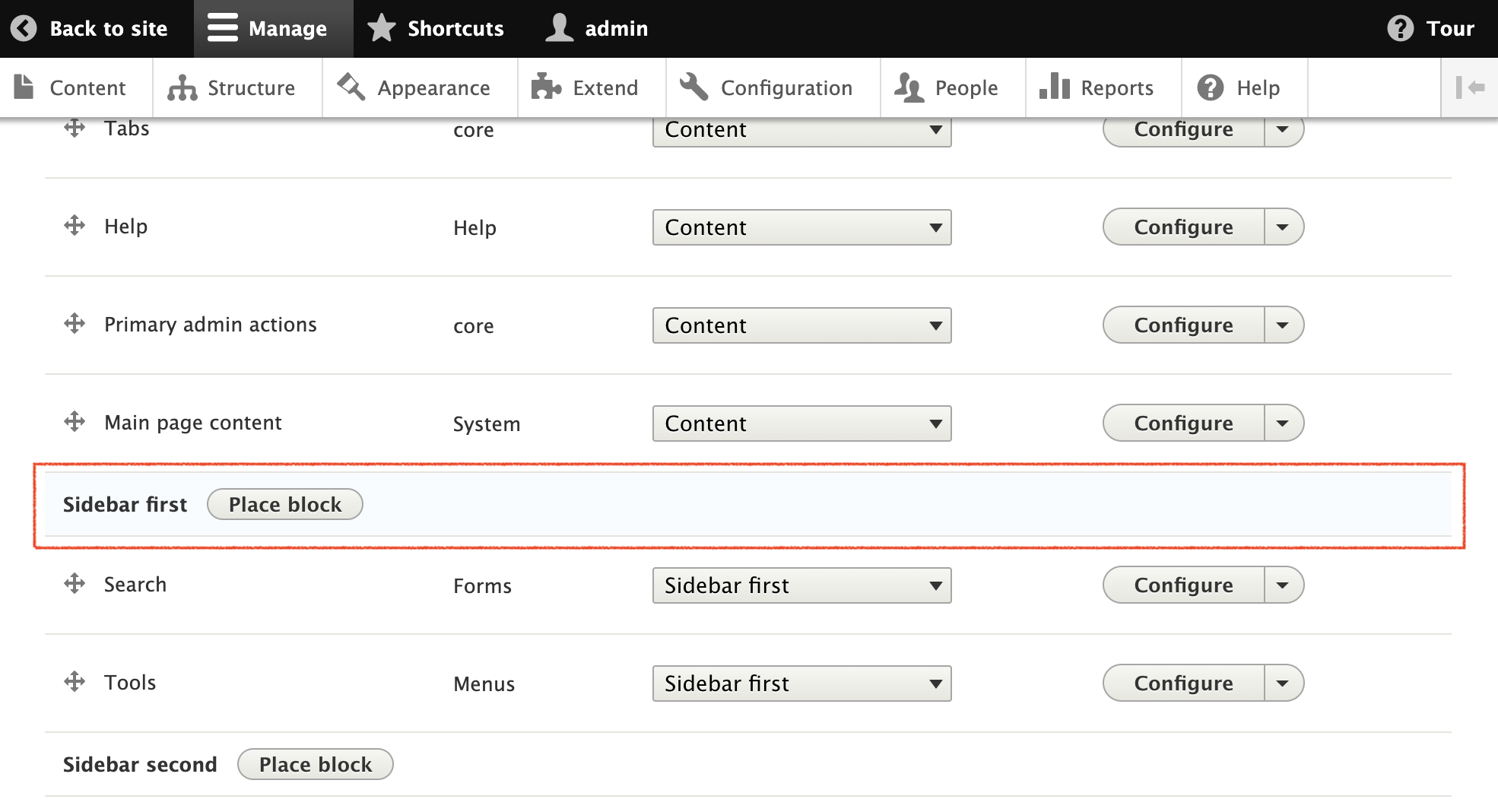Open the Structure menu
Screen dimensions: 1498x812
tap(232, 88)
